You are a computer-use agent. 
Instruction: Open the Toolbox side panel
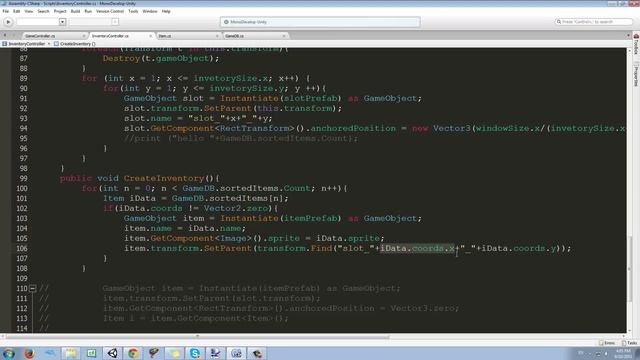pyautogui.click(x=636, y=44)
